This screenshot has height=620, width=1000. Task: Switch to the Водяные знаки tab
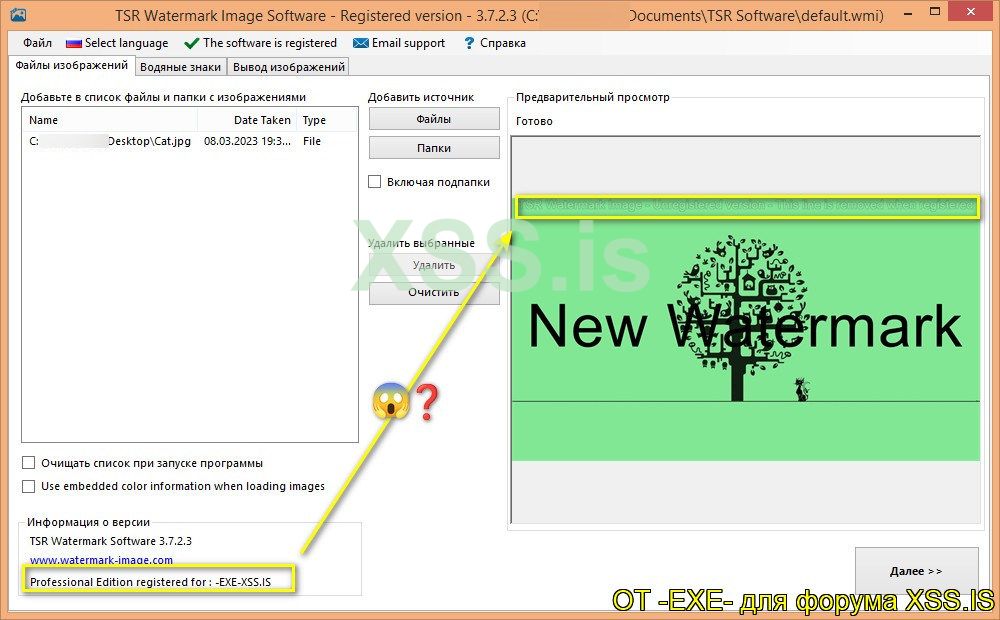[180, 67]
